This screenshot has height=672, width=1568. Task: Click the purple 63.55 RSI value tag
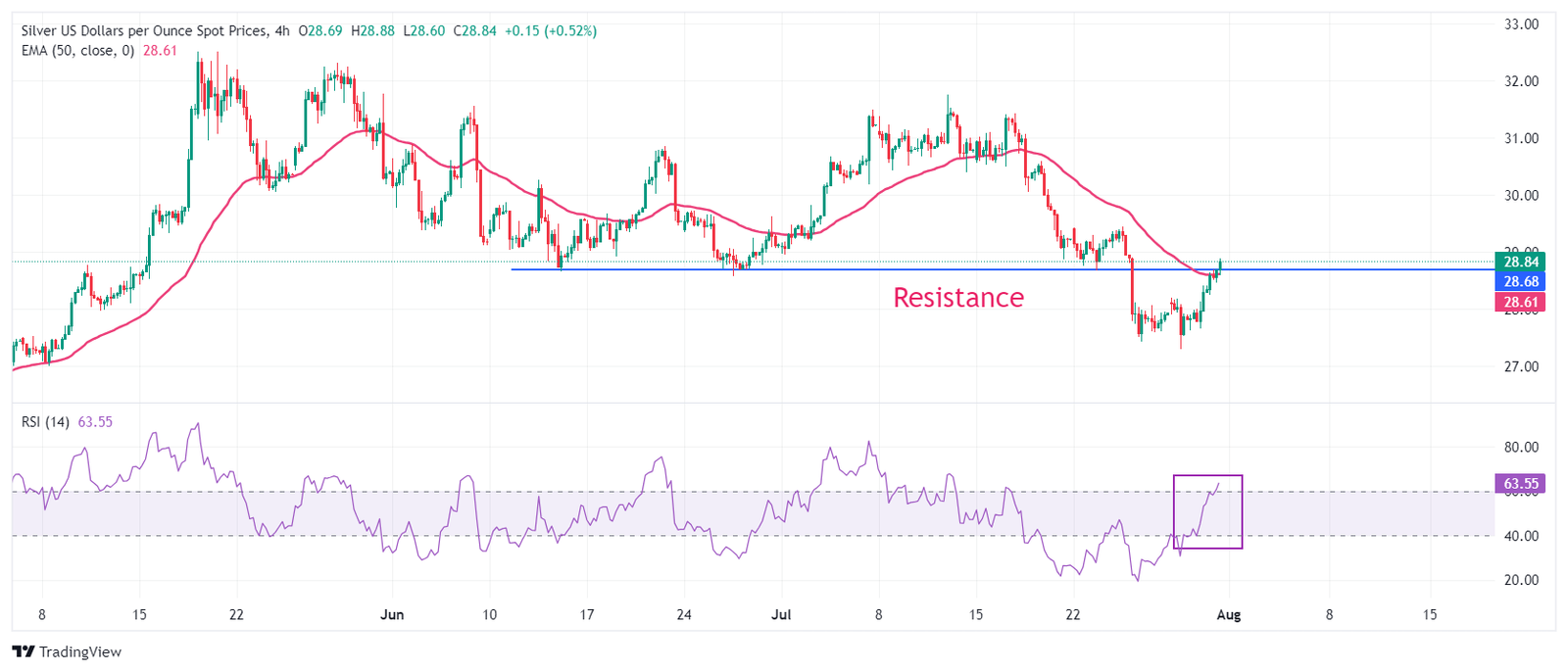pyautogui.click(x=1520, y=484)
